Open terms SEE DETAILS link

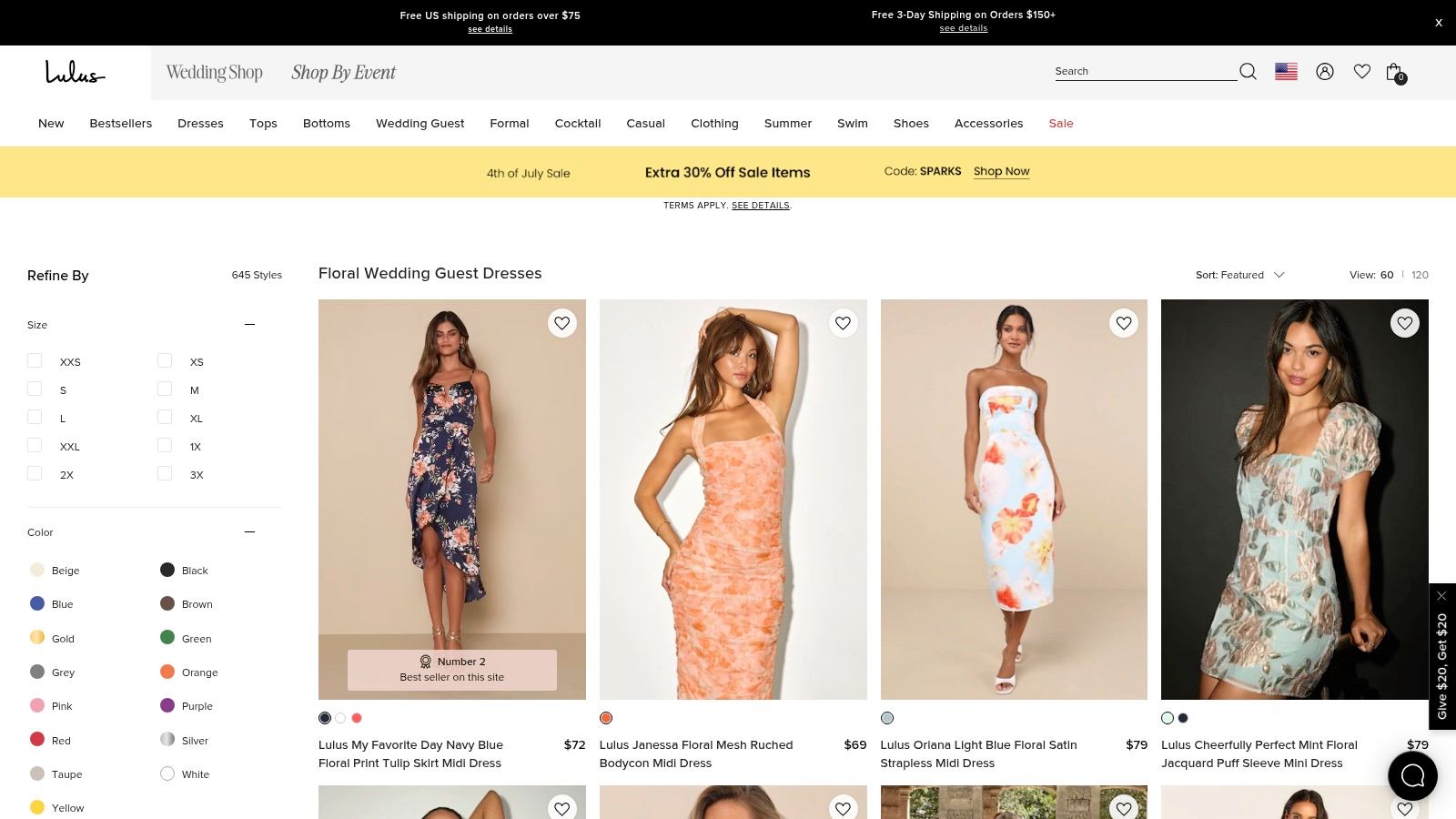point(761,206)
